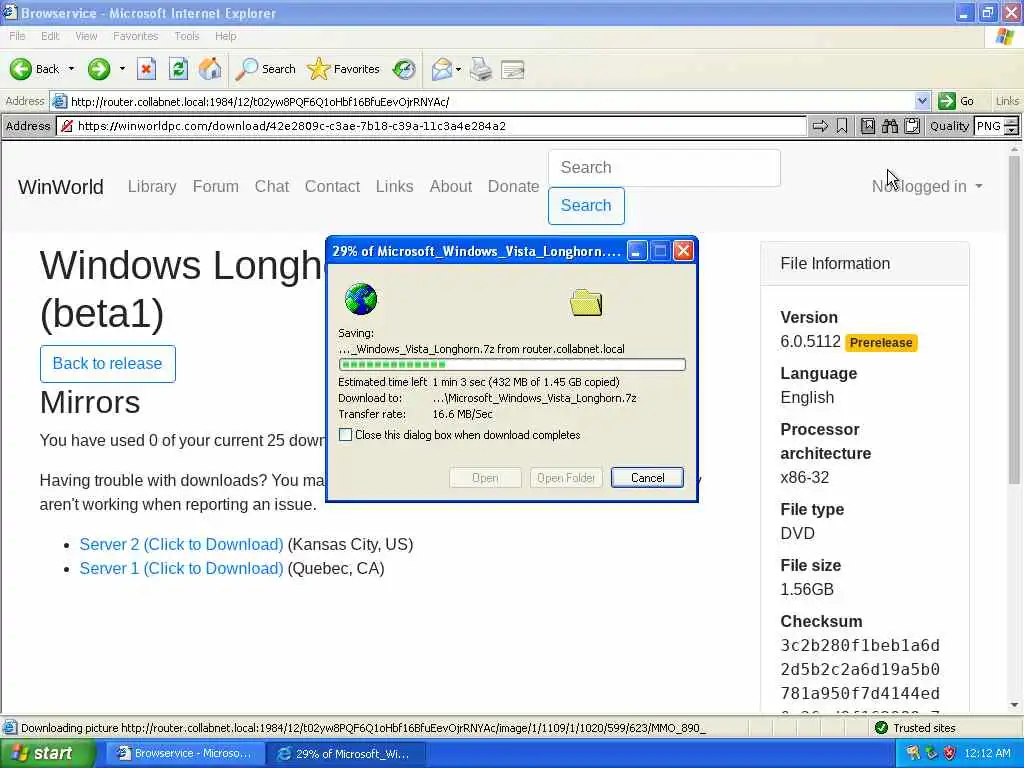Click the page vertical scrollbar thumb

1014,320
